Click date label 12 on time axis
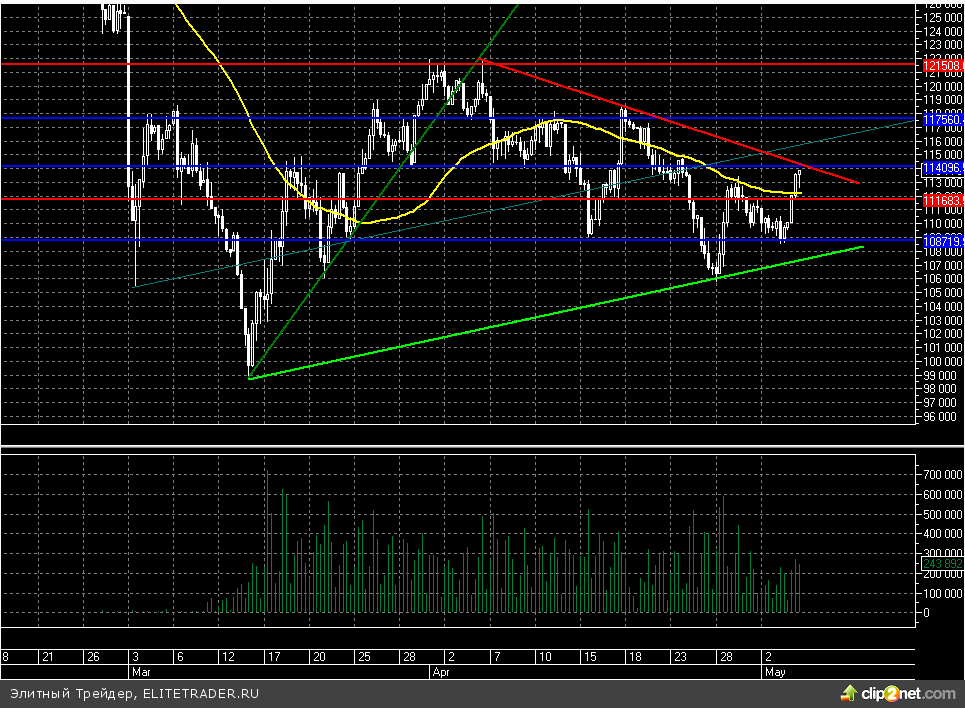The image size is (965, 708). point(228,657)
